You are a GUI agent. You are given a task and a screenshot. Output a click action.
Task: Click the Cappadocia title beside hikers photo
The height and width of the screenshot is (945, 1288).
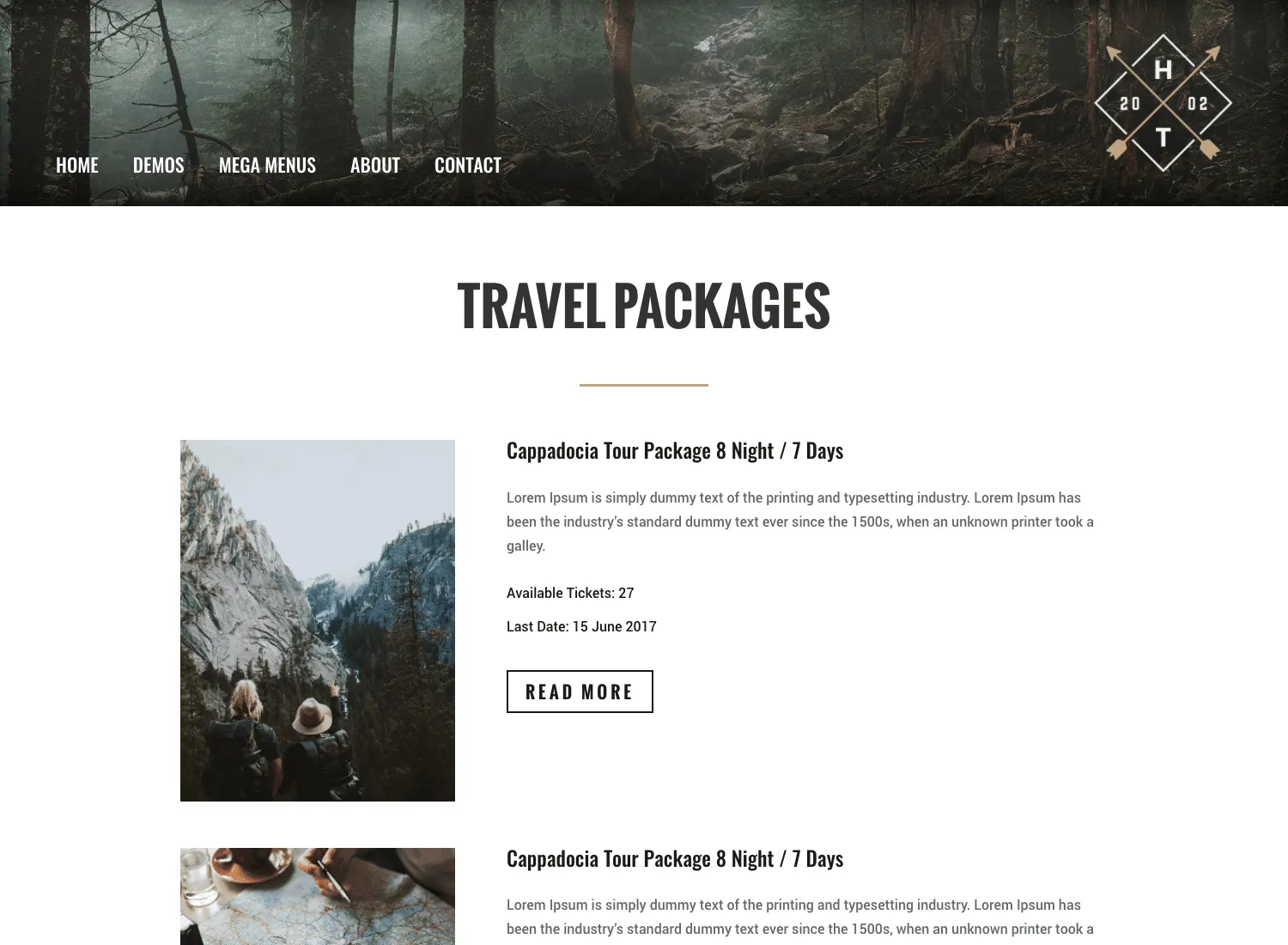[675, 450]
